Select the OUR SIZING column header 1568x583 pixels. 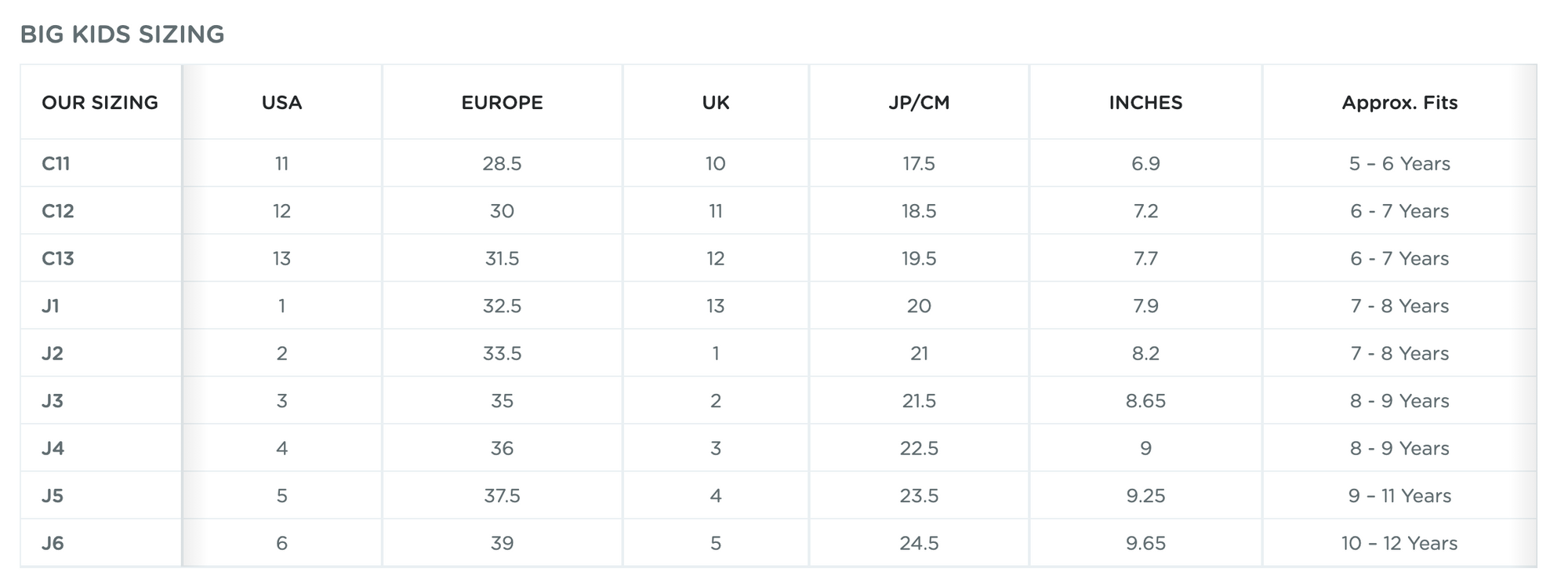[100, 103]
